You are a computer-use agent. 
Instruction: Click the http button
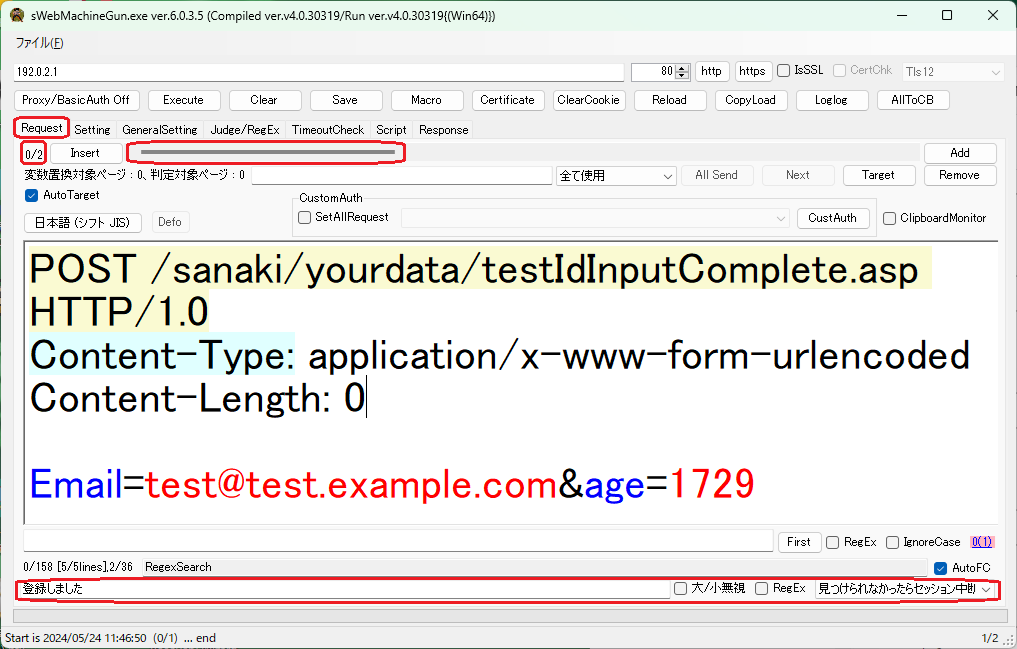point(712,71)
